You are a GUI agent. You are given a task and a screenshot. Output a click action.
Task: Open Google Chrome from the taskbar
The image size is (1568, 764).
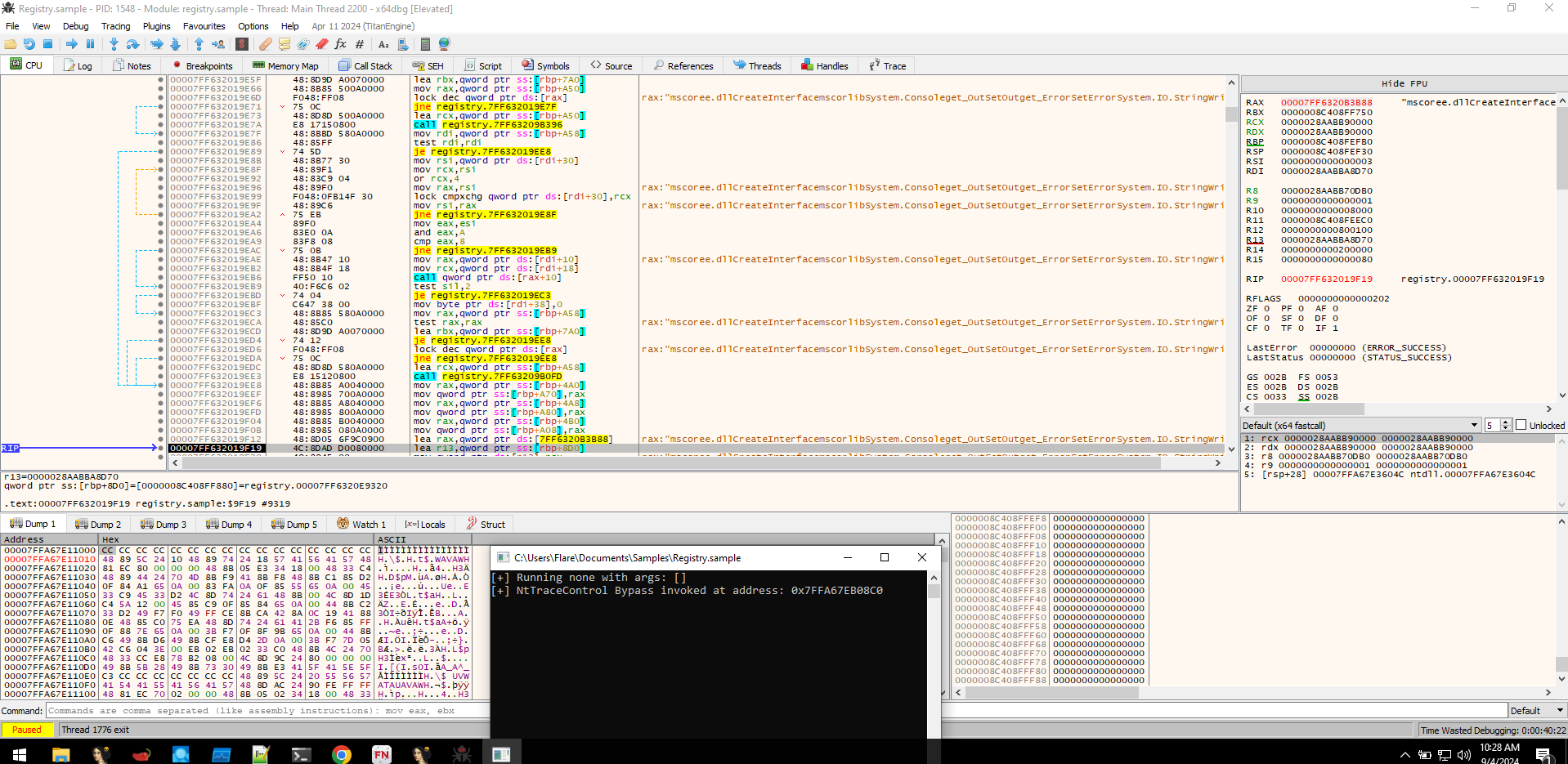click(342, 754)
